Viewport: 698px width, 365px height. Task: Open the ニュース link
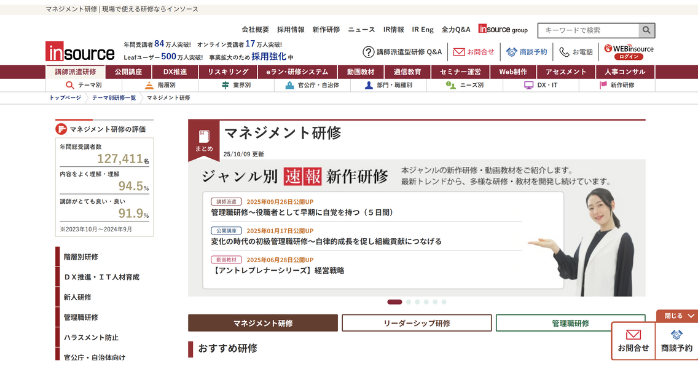pos(361,30)
